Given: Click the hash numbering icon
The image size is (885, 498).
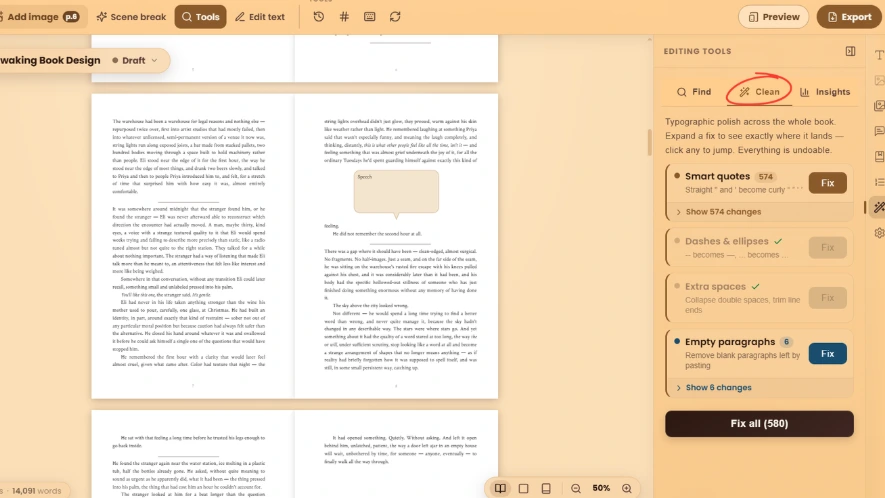Looking at the screenshot, I should tap(344, 17).
